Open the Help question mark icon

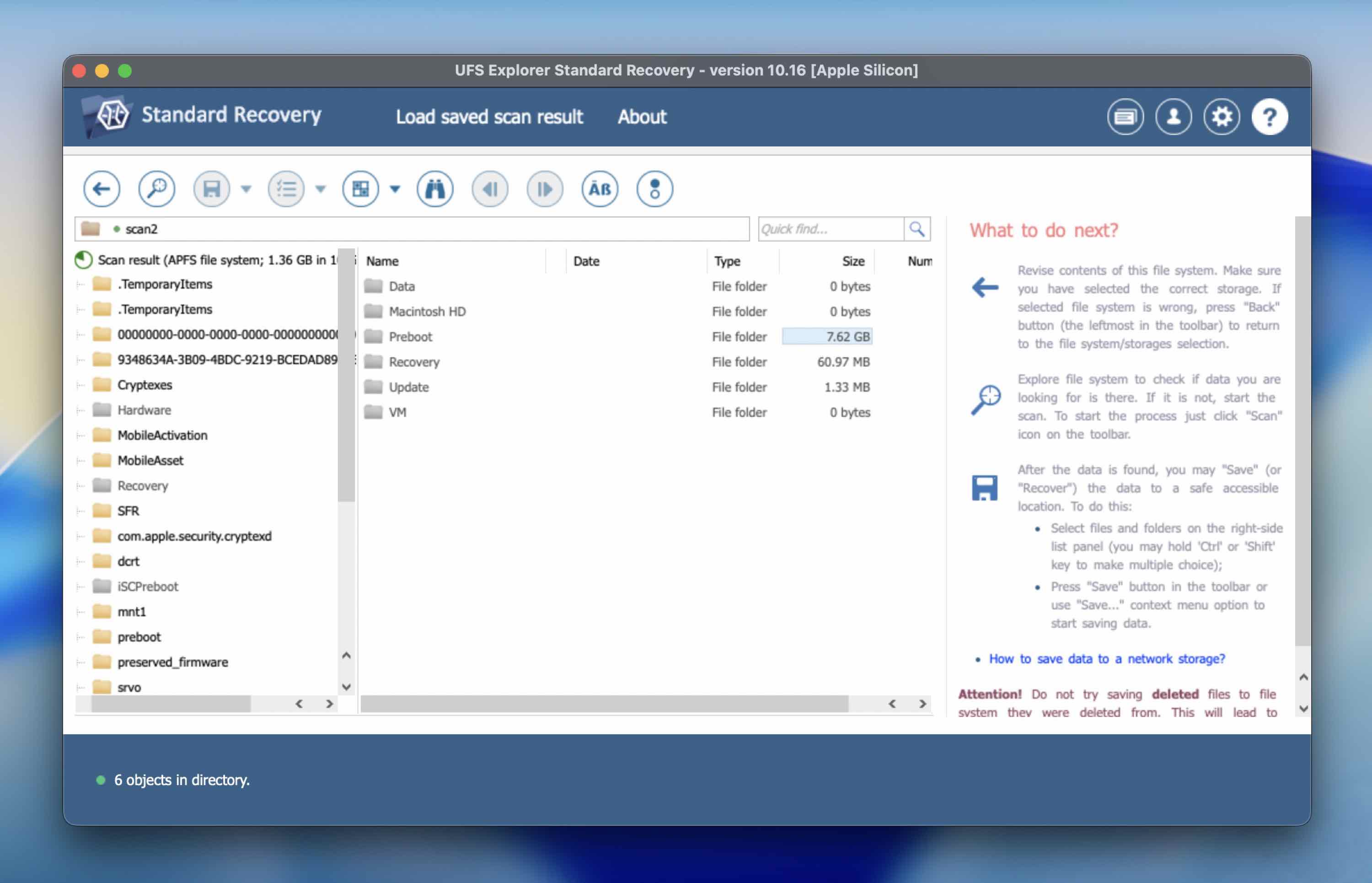point(1270,117)
